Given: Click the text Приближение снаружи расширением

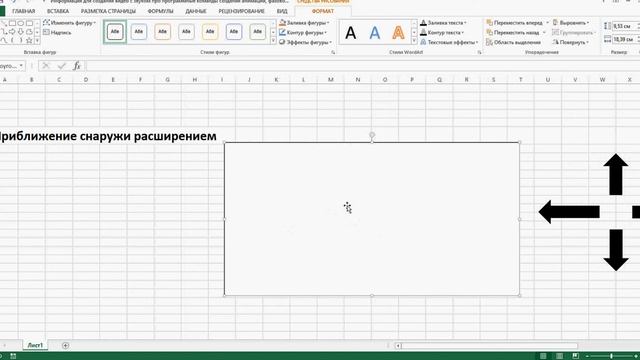Looking at the screenshot, I should point(108,136).
